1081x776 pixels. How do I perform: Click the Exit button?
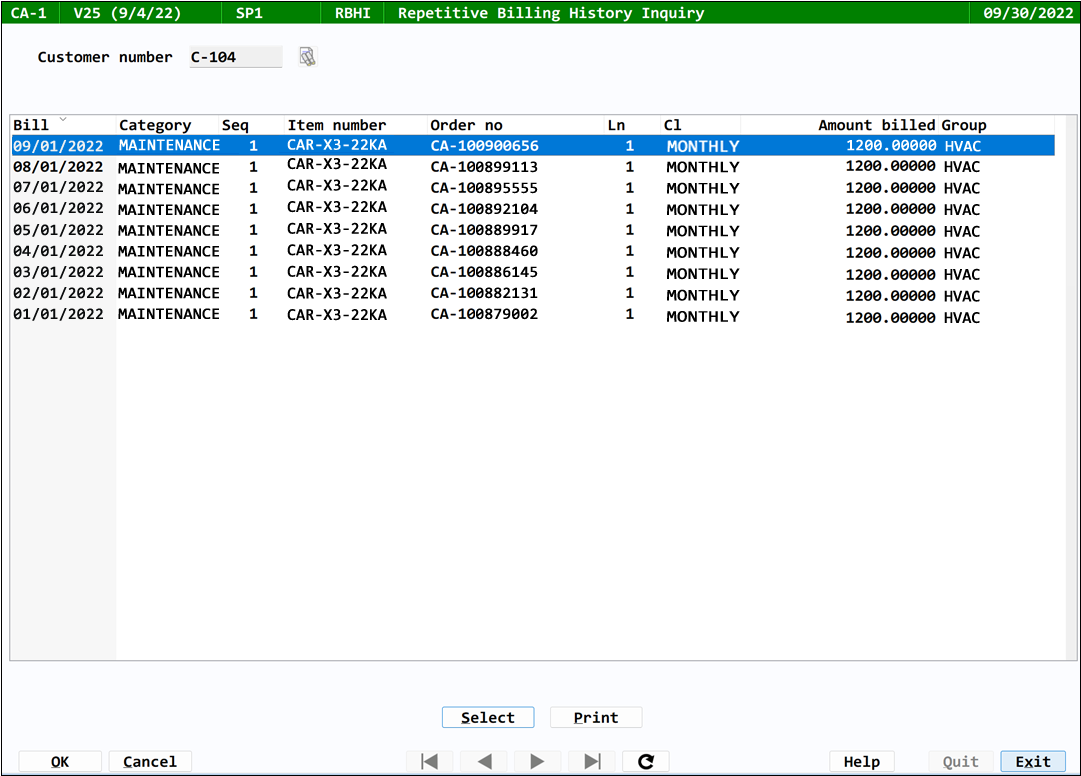point(1033,762)
